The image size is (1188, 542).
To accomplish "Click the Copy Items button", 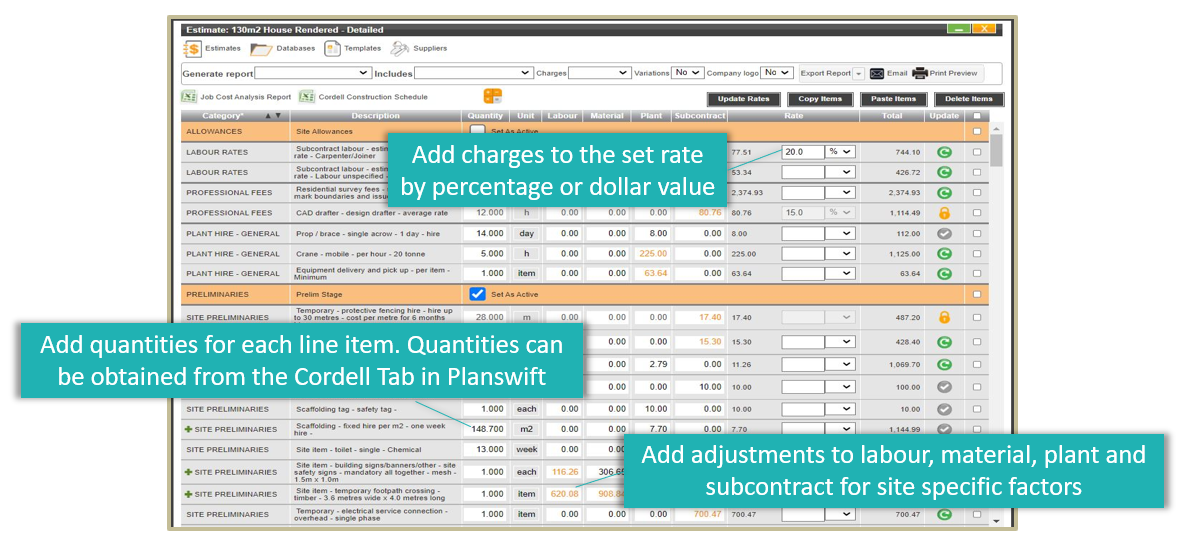I will [820, 99].
